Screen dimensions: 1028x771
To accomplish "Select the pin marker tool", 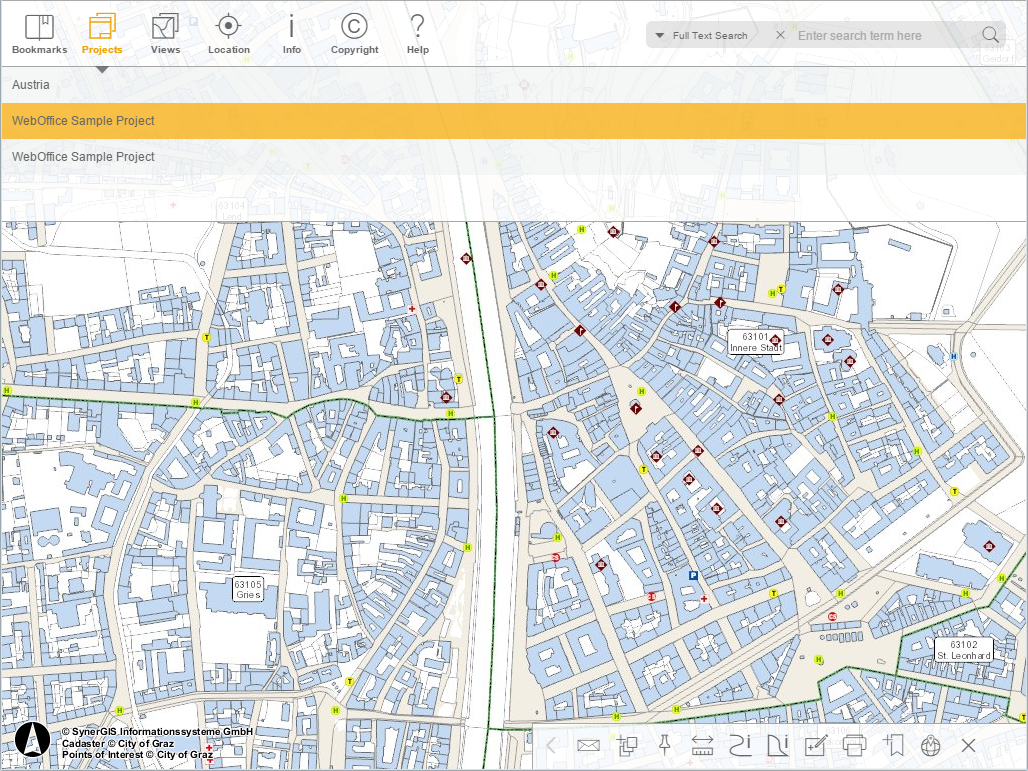I will tap(664, 745).
